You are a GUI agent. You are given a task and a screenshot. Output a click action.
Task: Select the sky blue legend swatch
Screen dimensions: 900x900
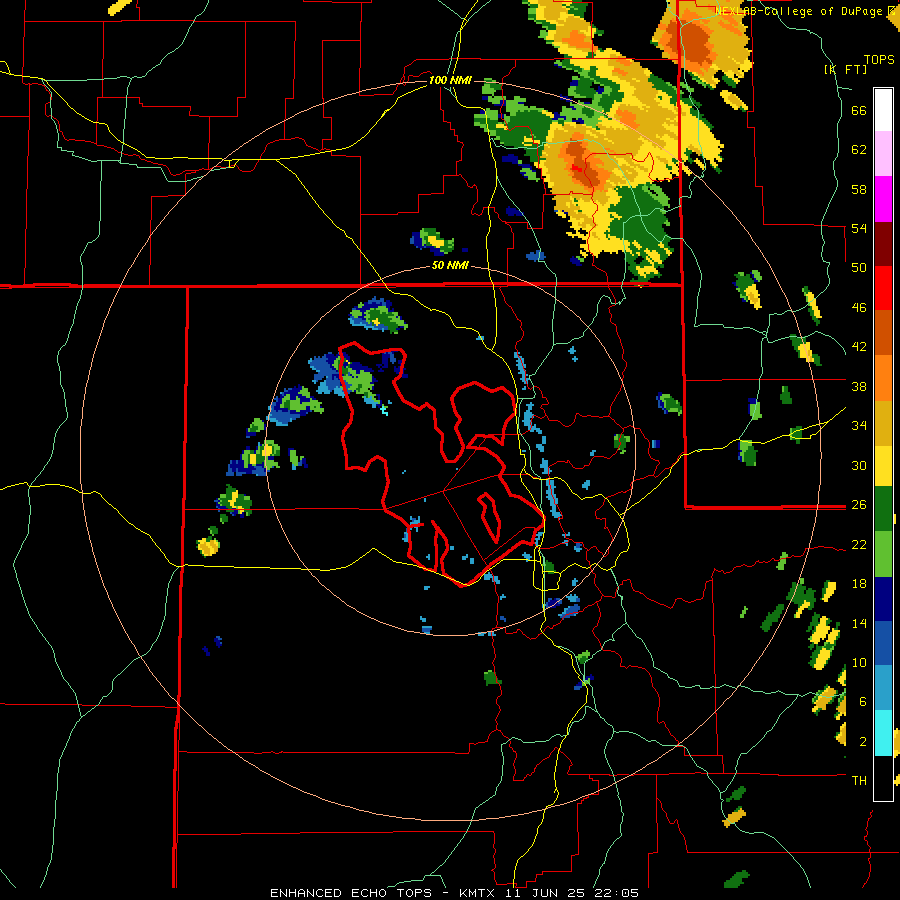(x=883, y=688)
